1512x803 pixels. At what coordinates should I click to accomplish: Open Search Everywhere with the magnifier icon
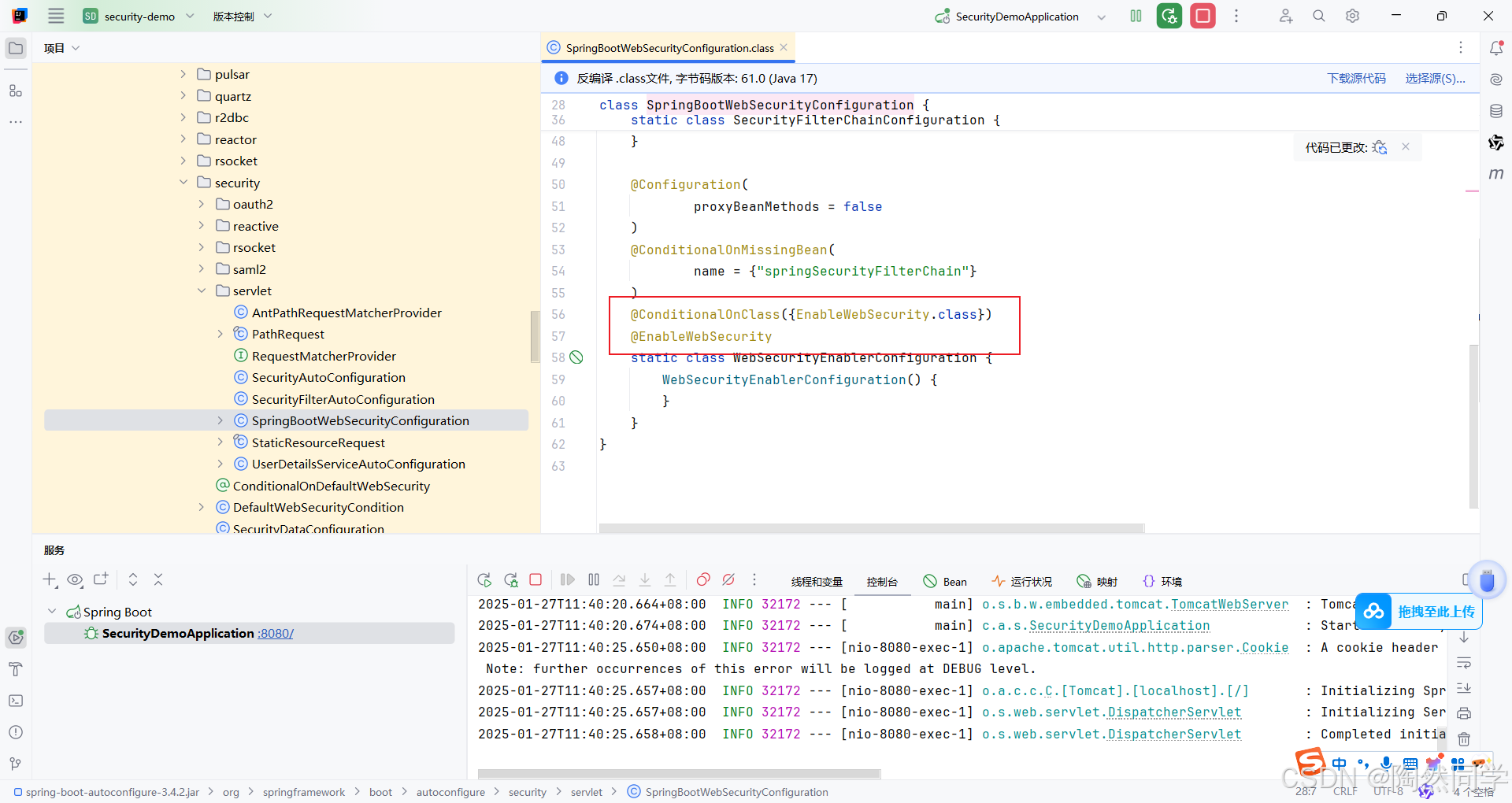1318,16
